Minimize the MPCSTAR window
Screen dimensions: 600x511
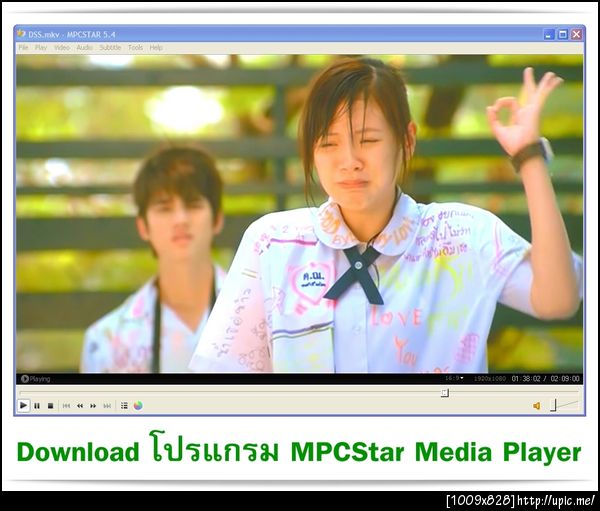point(549,34)
